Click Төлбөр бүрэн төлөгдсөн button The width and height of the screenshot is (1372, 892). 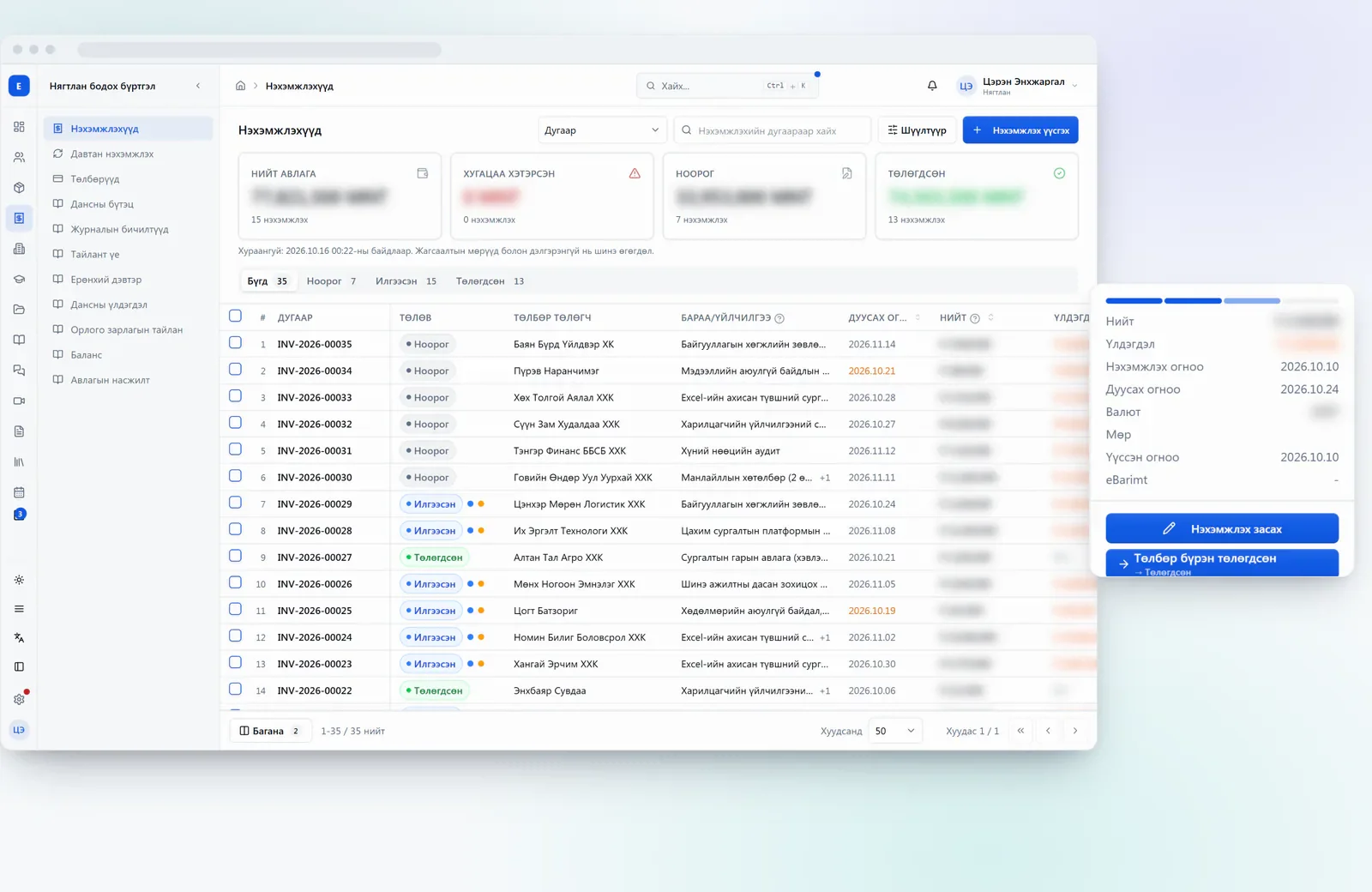point(1222,563)
